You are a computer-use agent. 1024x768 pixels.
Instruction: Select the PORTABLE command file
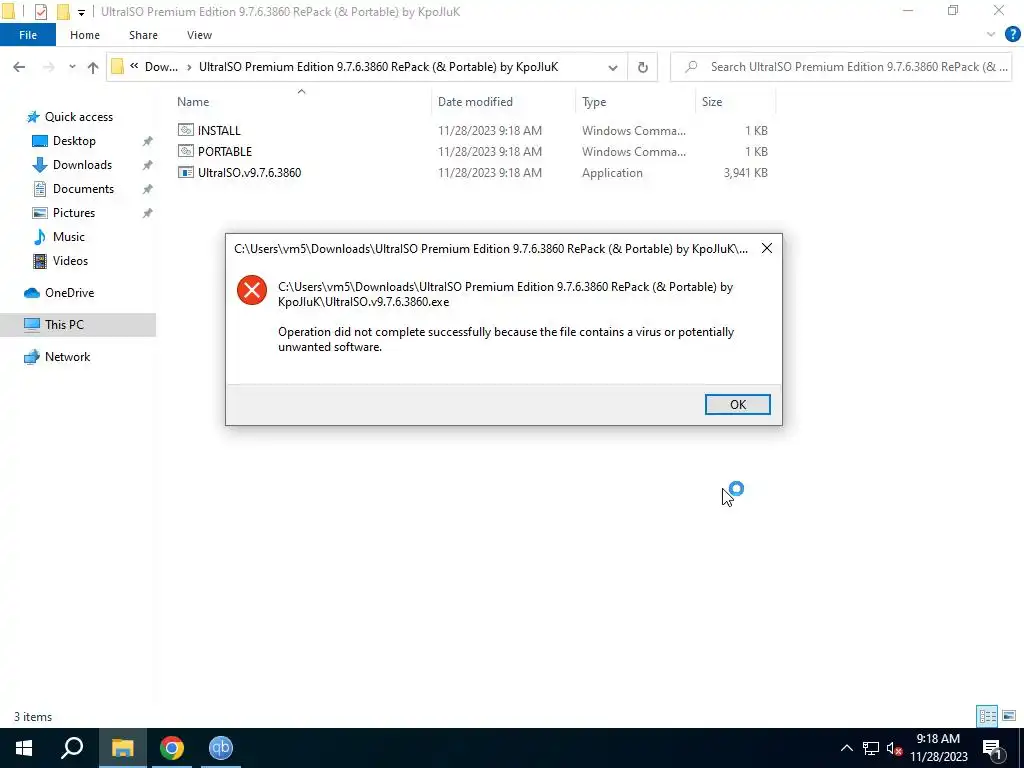[225, 152]
